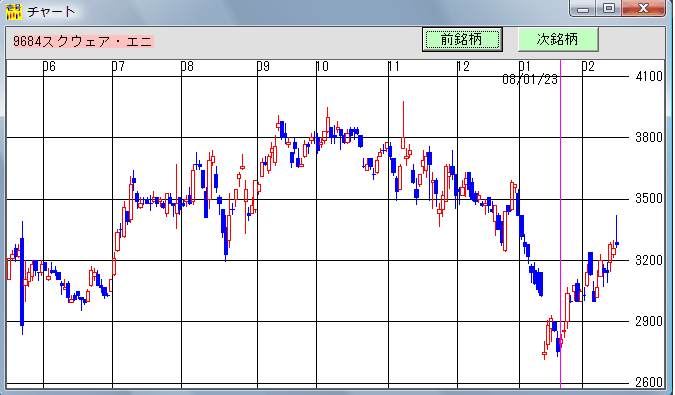Click the 09 month label on time axis

pos(263,66)
